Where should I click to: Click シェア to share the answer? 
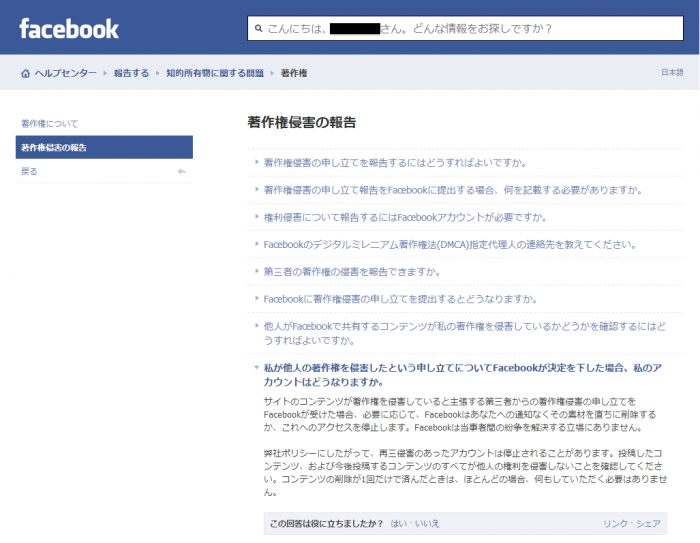point(648,523)
